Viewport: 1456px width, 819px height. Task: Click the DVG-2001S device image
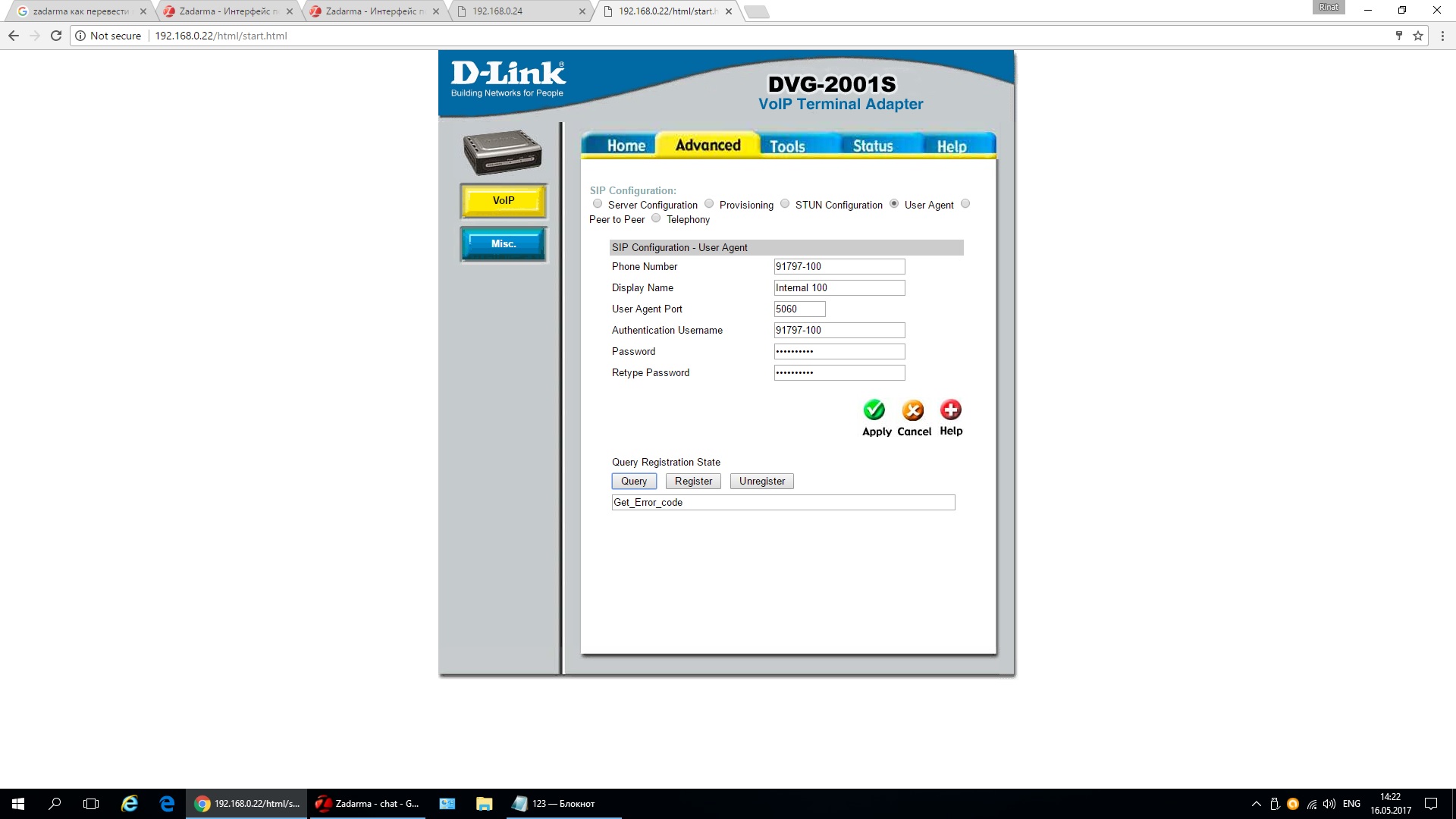pyautogui.click(x=502, y=152)
